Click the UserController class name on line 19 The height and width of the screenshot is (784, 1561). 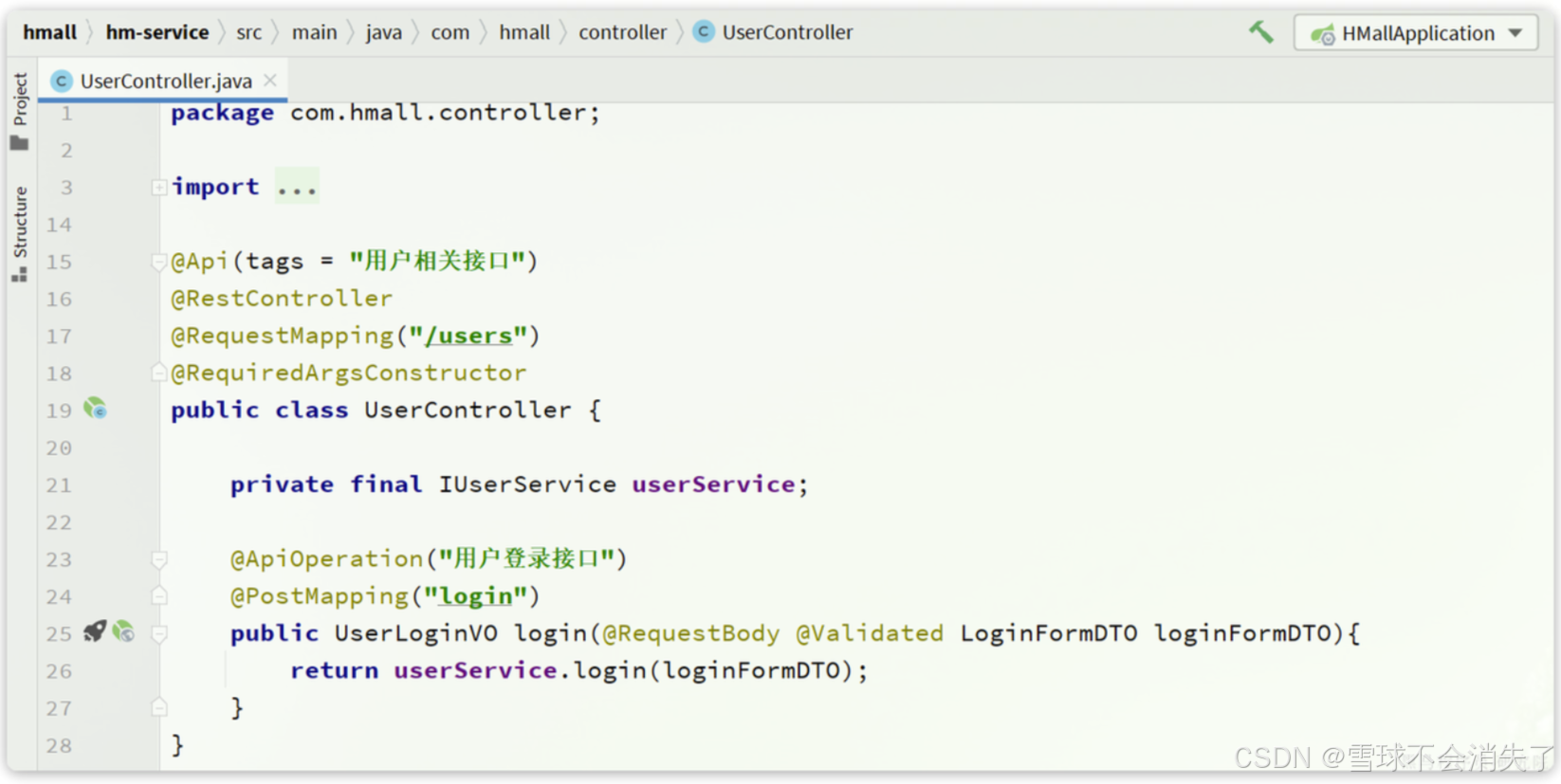[468, 410]
